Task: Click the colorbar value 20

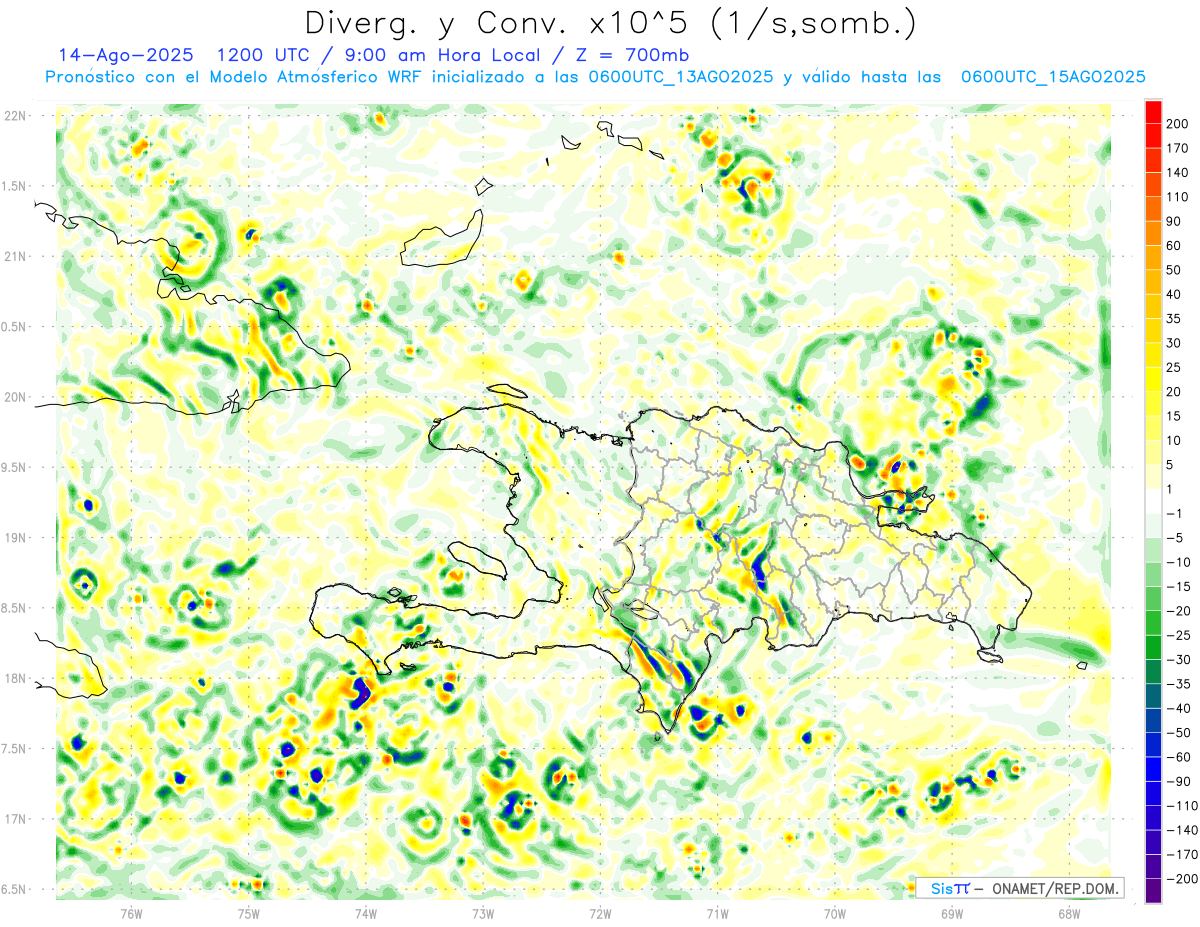Action: click(x=1175, y=392)
